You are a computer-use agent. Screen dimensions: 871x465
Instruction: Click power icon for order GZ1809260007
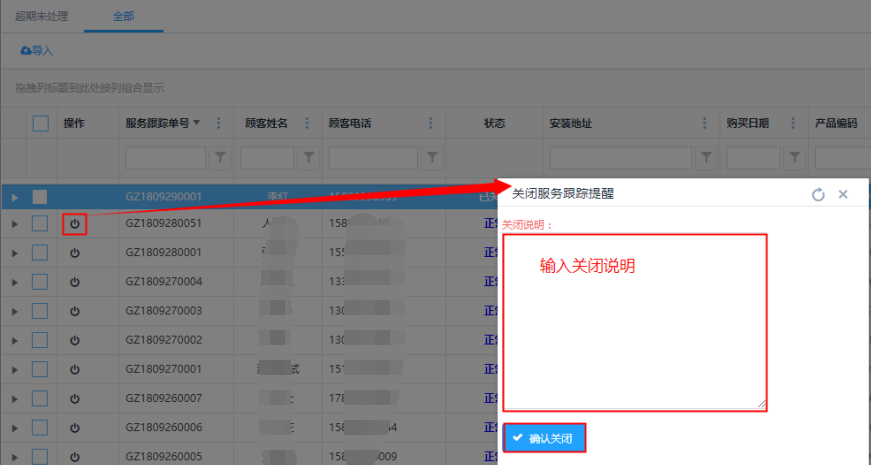75,398
